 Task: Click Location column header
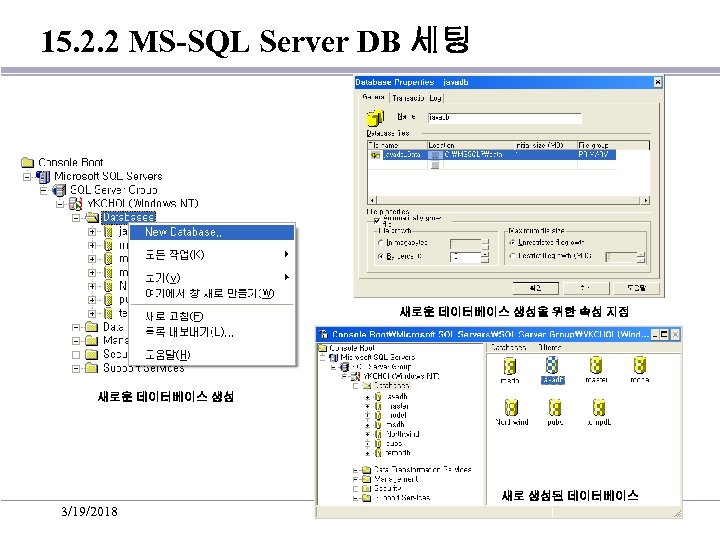(471, 145)
